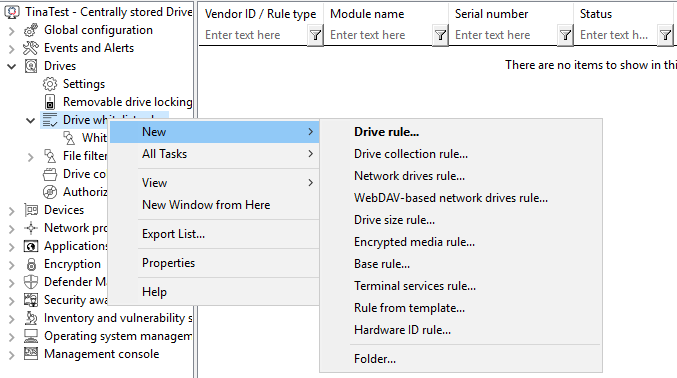Click the Operating system management computer icon
677x378 pixels.
click(31, 336)
